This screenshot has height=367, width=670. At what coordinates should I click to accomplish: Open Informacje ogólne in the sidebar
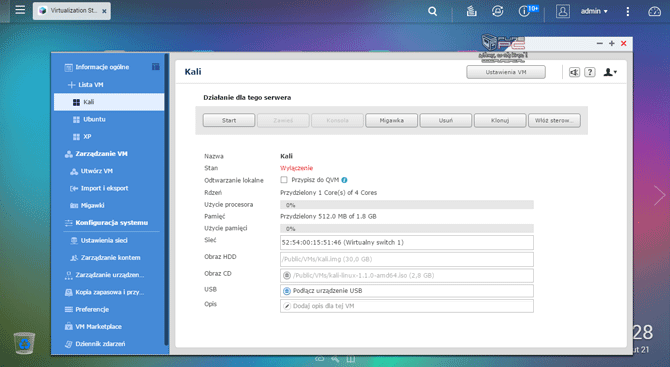(102, 67)
